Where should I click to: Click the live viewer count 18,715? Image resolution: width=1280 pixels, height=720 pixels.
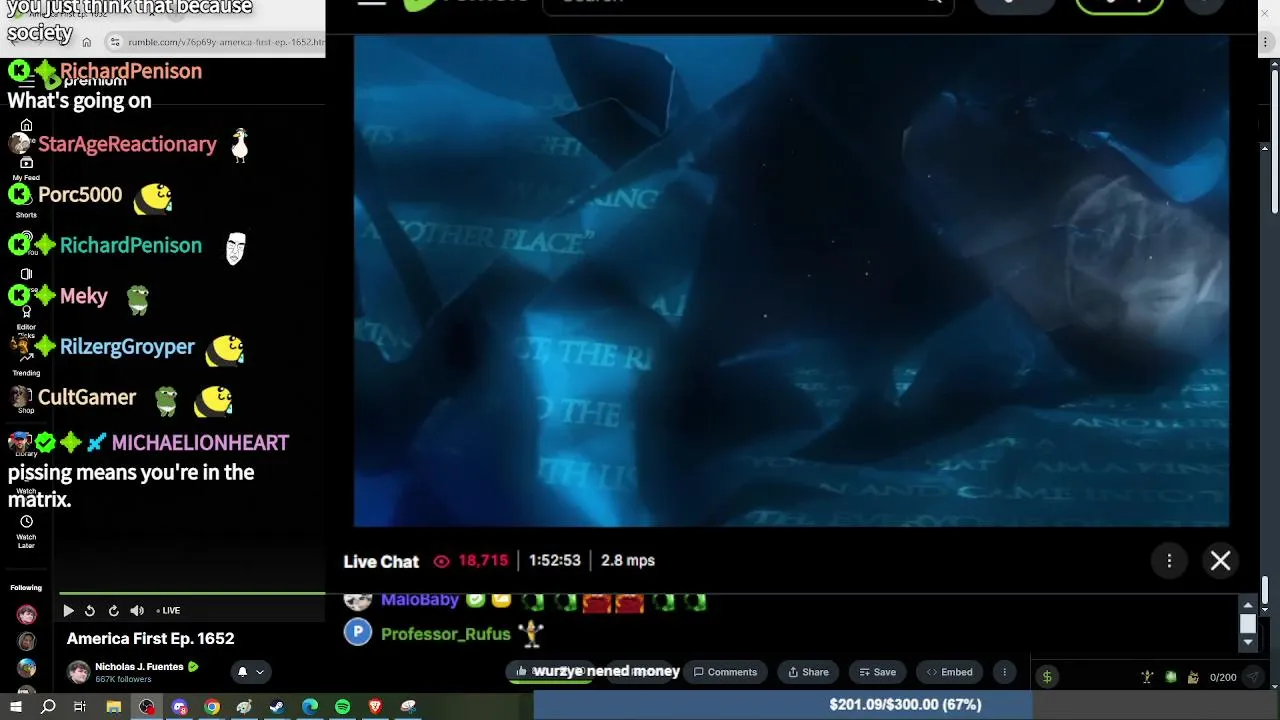coord(483,561)
